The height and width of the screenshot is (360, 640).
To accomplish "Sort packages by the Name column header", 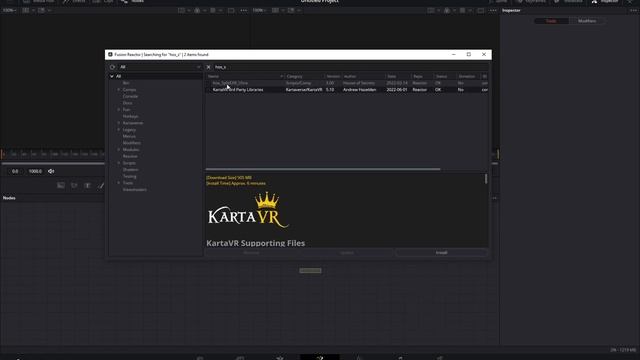I will pos(245,76).
